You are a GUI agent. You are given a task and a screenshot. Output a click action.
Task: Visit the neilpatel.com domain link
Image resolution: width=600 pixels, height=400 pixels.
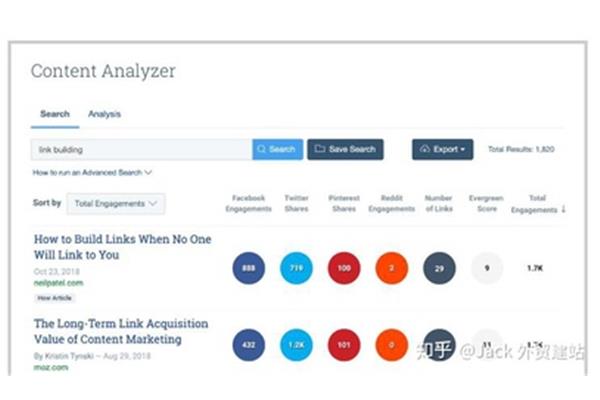pyautogui.click(x=59, y=283)
